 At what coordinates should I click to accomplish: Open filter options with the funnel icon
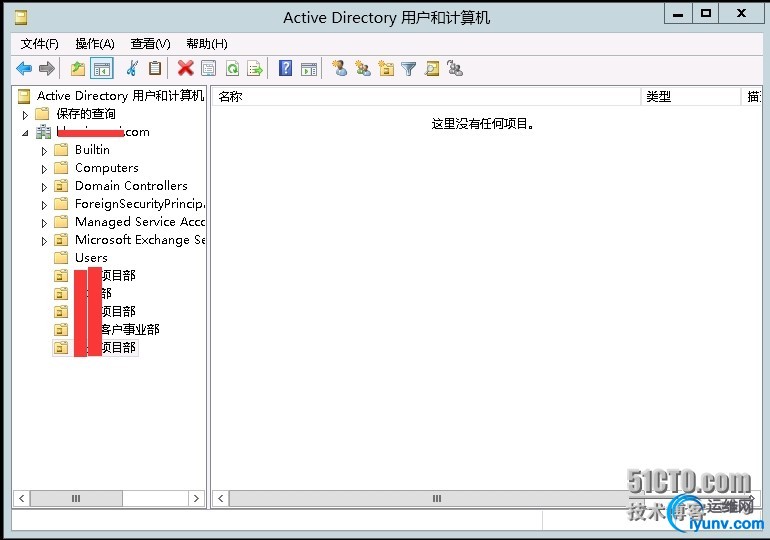coord(409,69)
